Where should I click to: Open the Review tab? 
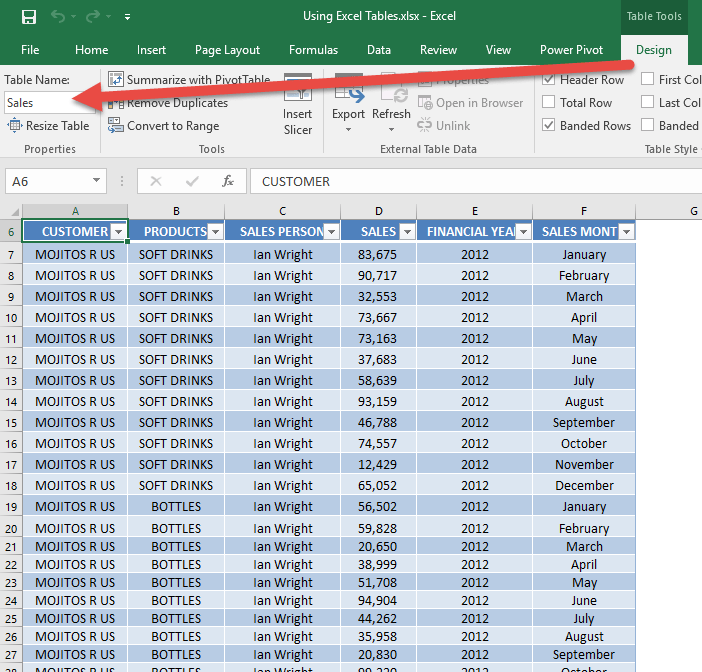(438, 50)
